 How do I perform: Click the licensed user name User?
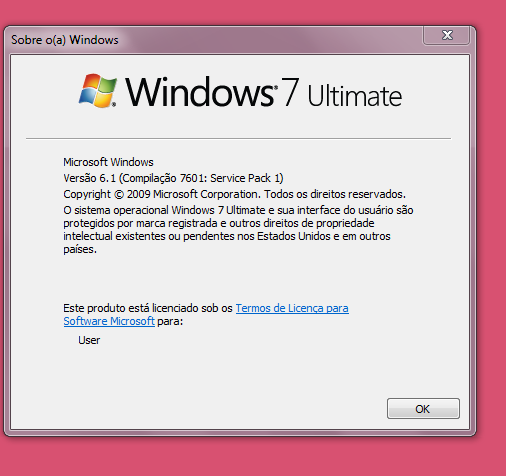(89, 340)
